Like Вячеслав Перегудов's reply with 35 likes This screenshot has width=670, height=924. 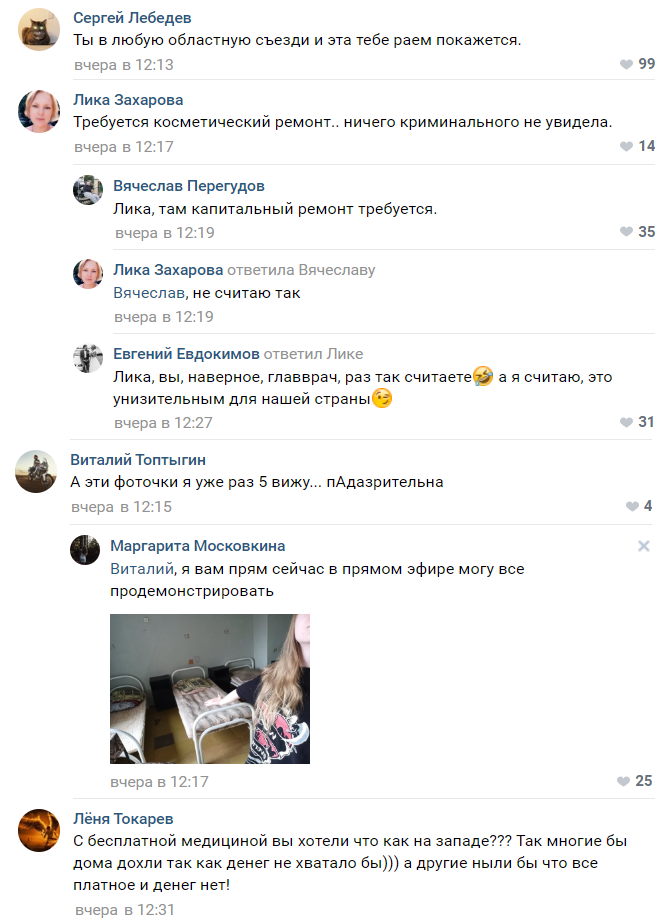click(626, 232)
